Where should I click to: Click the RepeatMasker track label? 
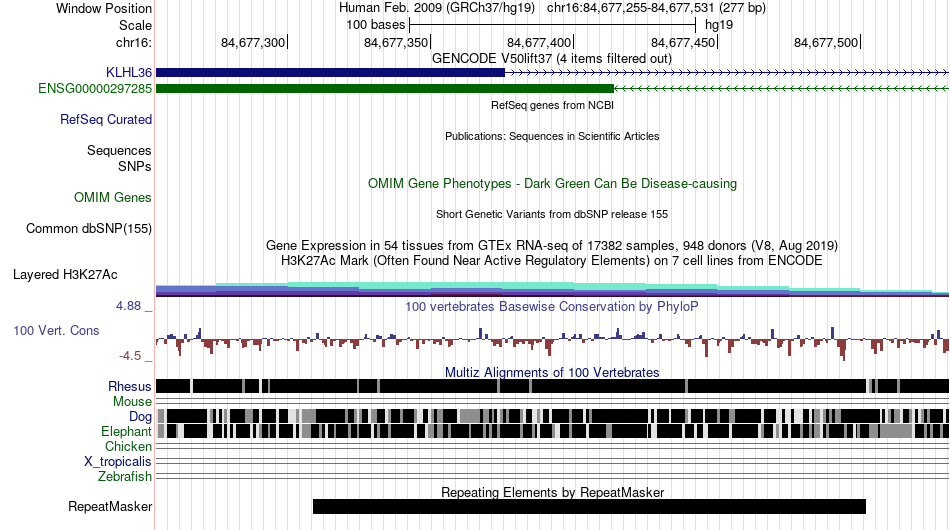coord(110,506)
